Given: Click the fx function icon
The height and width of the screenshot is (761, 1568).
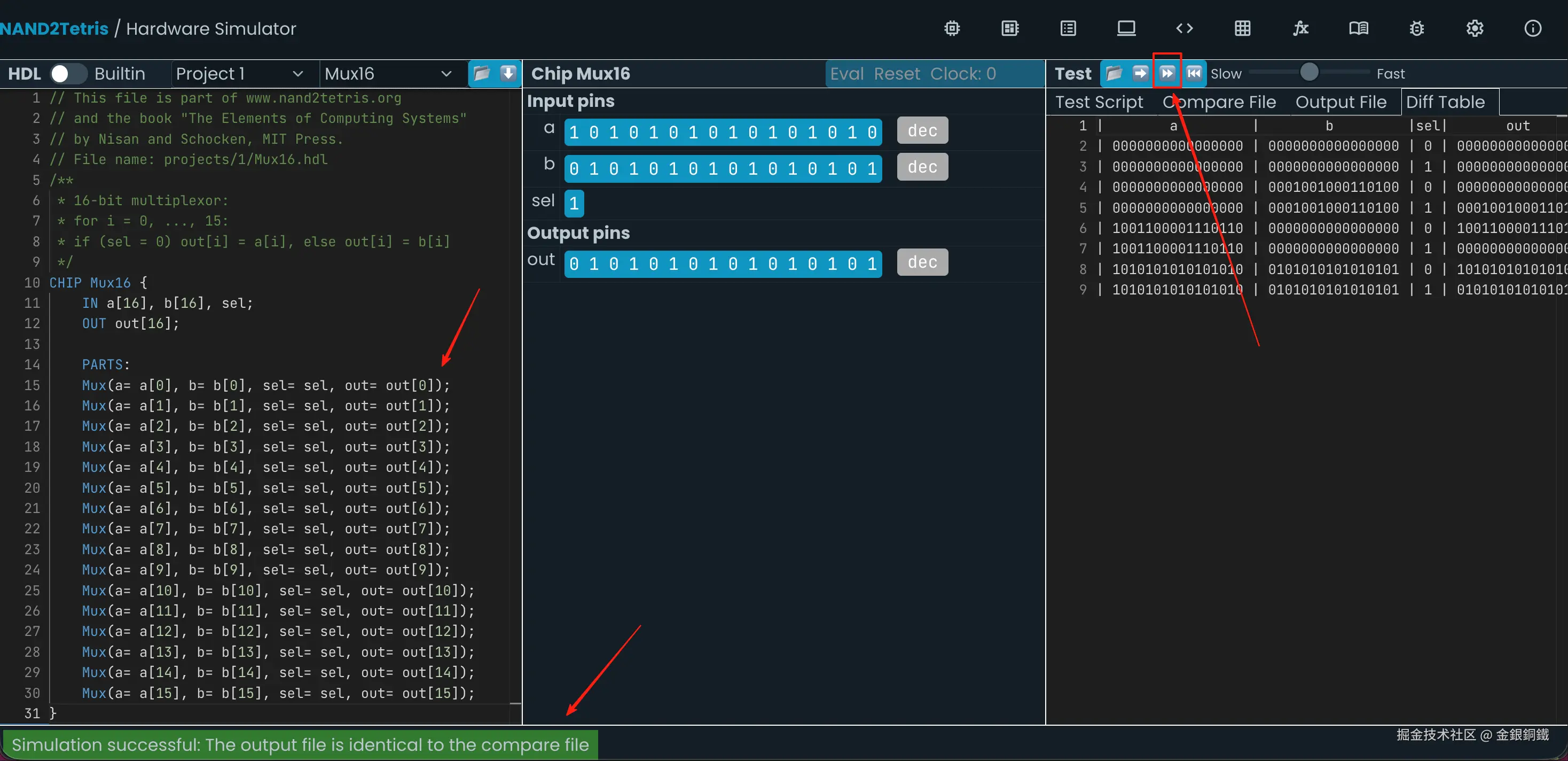Looking at the screenshot, I should [1300, 29].
